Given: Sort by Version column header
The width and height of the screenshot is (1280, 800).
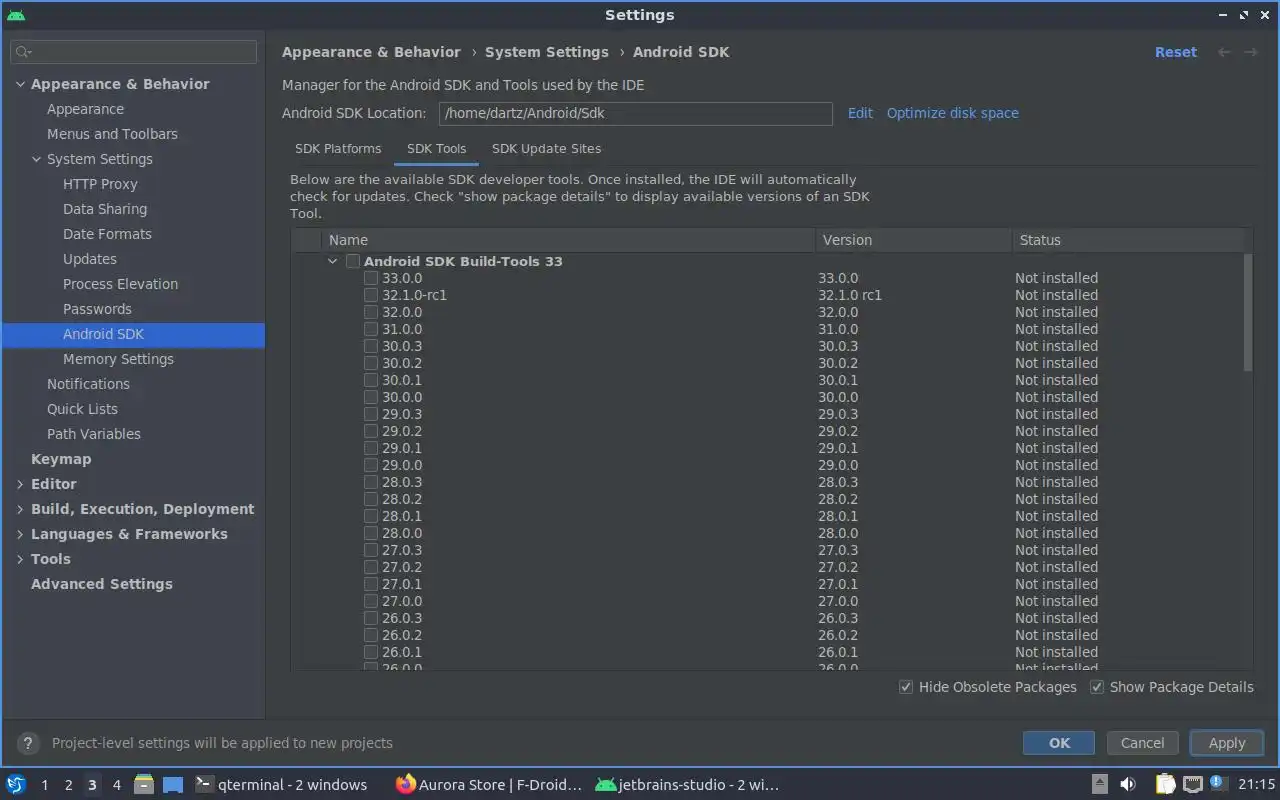Looking at the screenshot, I should (x=913, y=240).
